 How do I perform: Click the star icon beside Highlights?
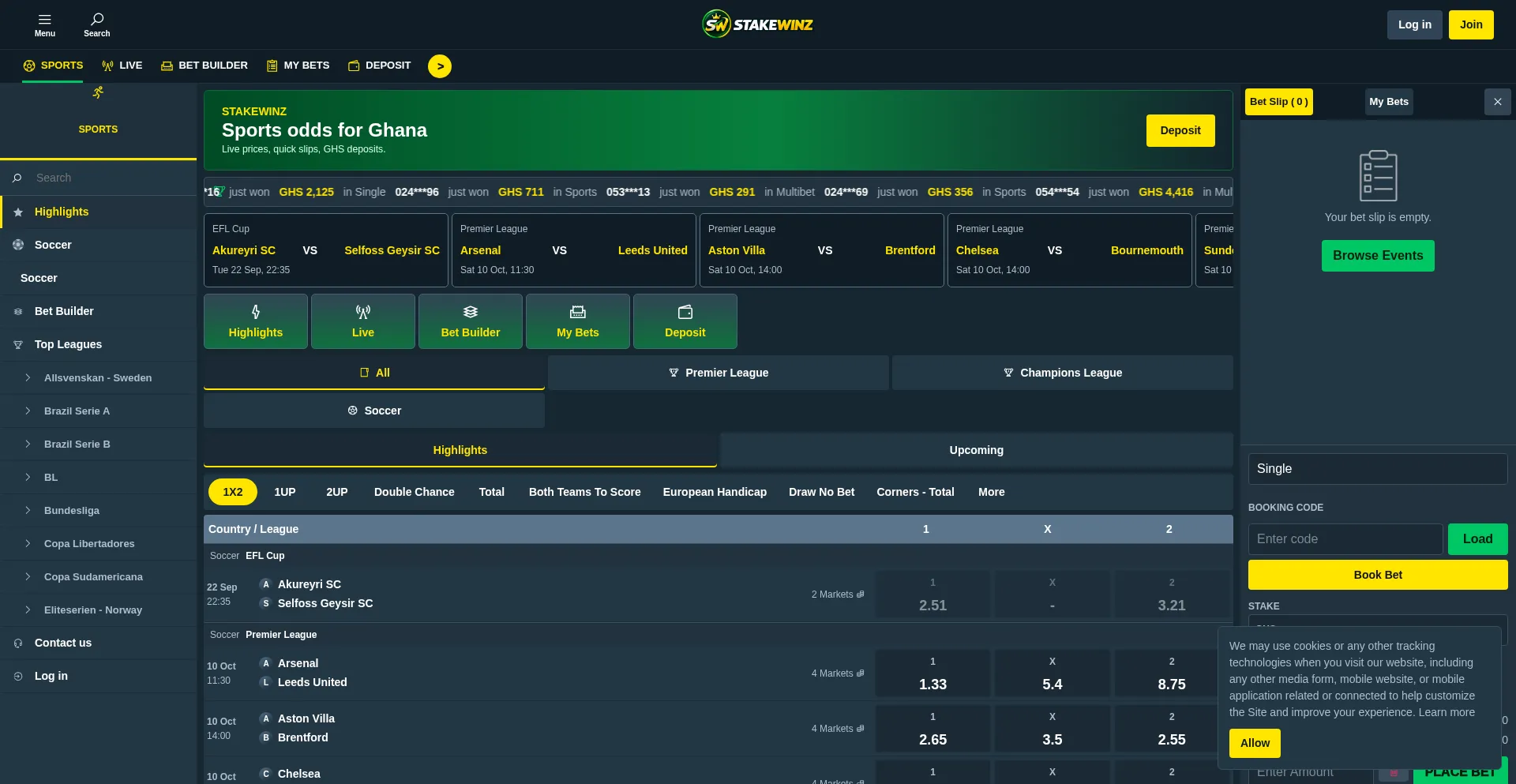point(18,212)
